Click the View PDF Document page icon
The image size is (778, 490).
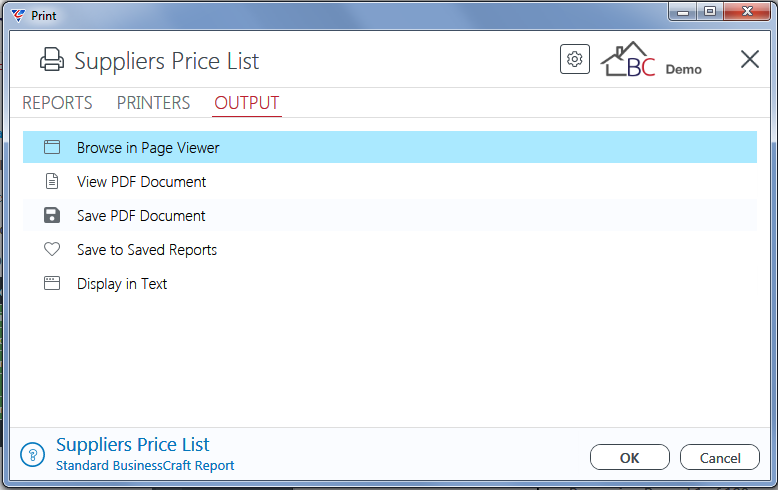(52, 181)
